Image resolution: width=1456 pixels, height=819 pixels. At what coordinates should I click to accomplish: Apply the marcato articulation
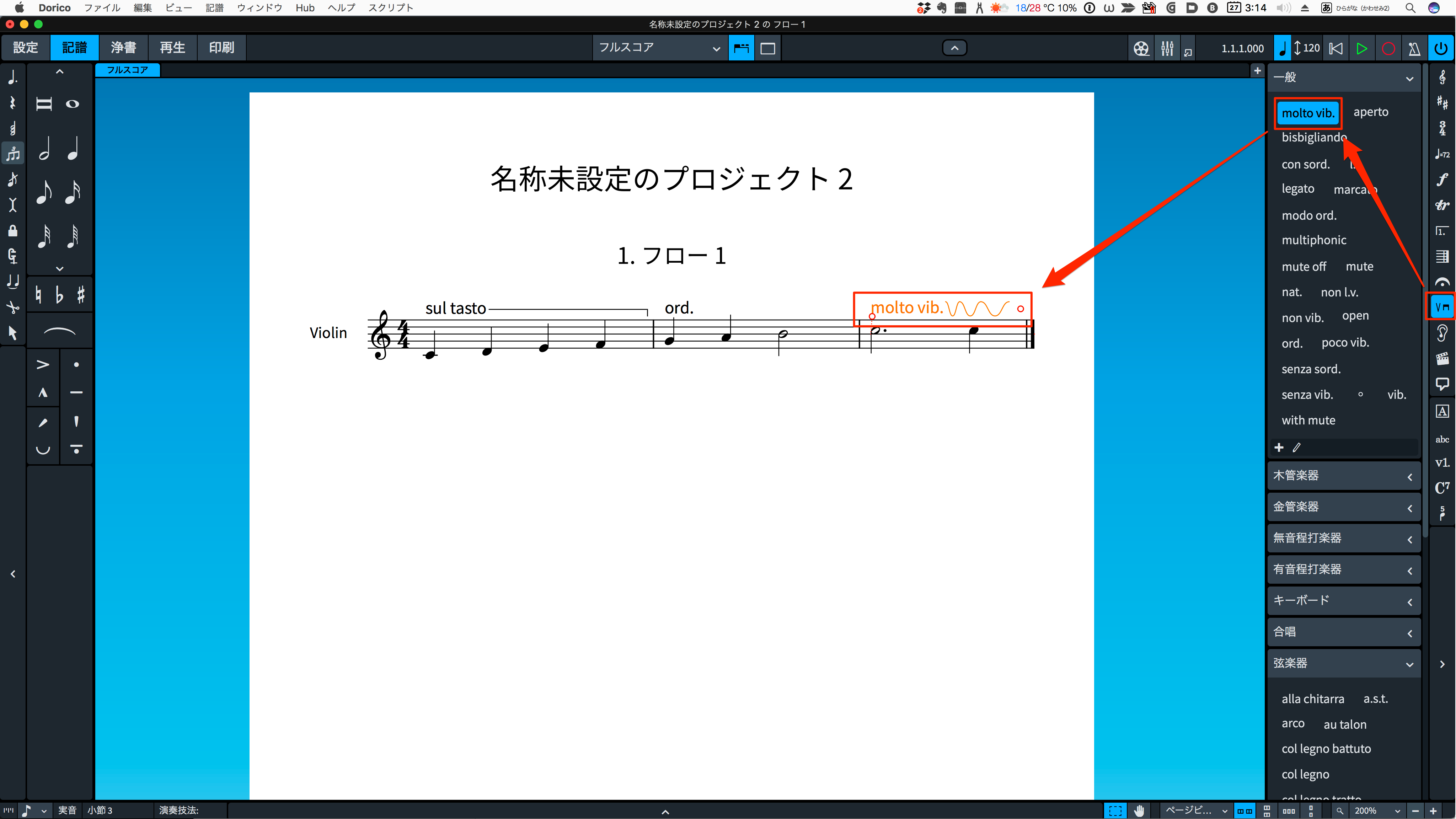(43, 392)
